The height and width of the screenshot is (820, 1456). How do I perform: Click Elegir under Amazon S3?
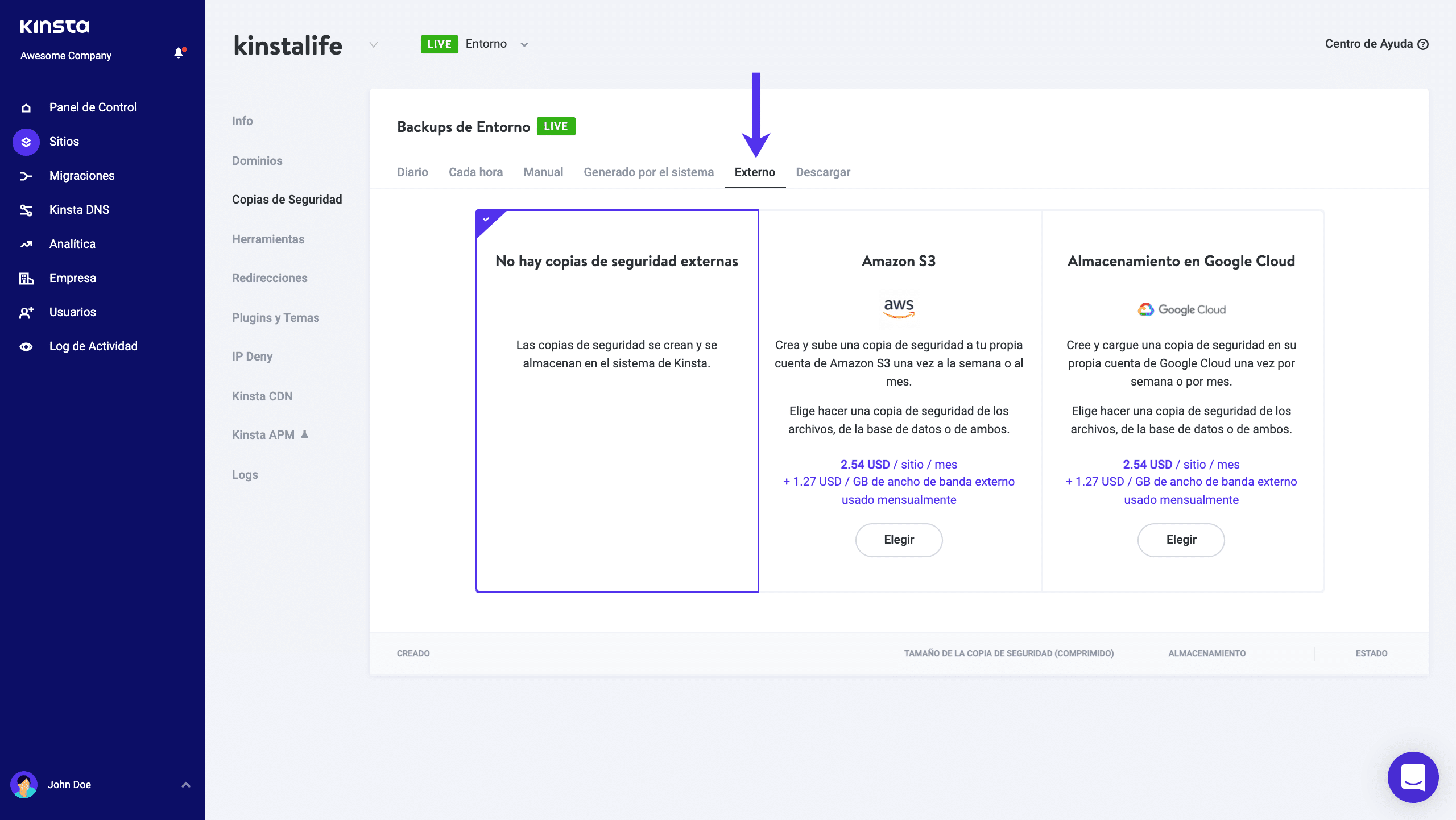(x=899, y=540)
